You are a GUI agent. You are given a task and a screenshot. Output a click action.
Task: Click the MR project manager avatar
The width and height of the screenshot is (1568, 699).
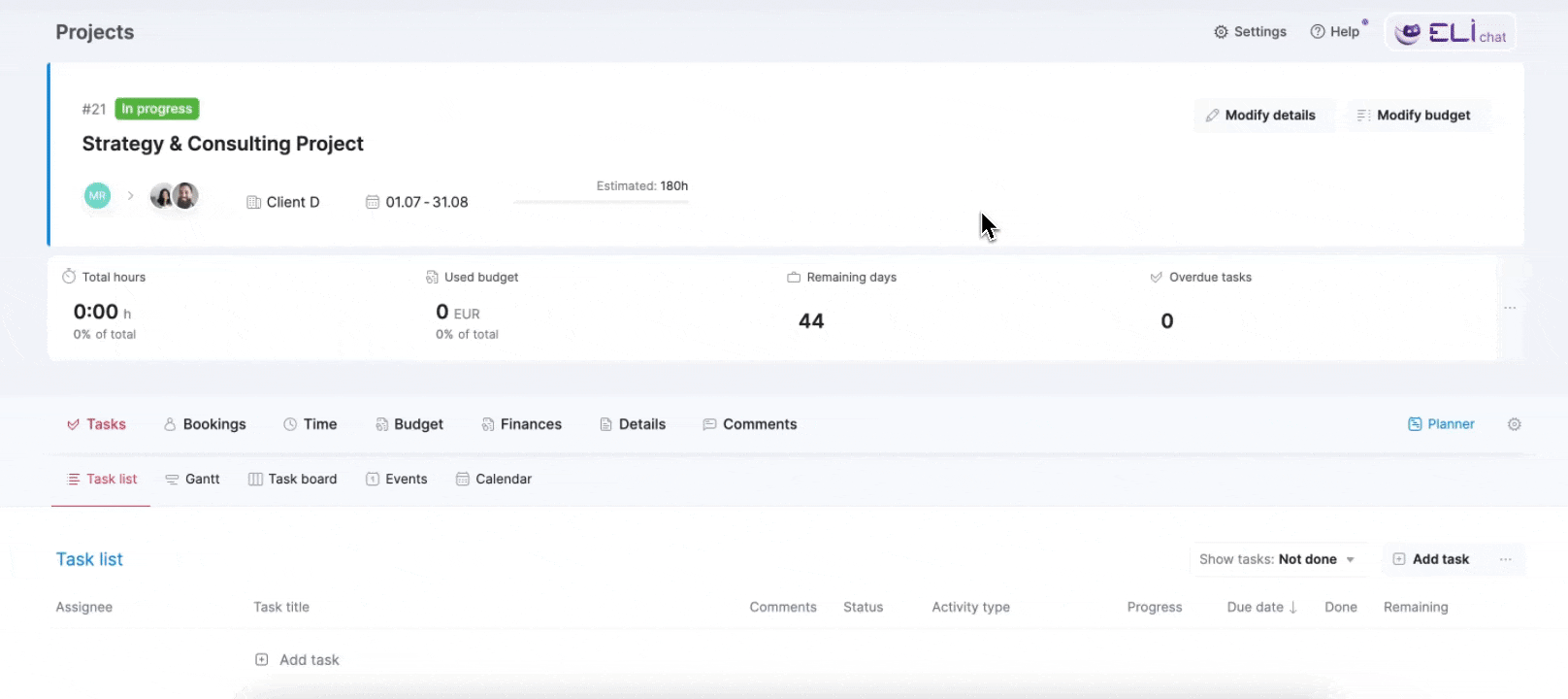coord(97,195)
